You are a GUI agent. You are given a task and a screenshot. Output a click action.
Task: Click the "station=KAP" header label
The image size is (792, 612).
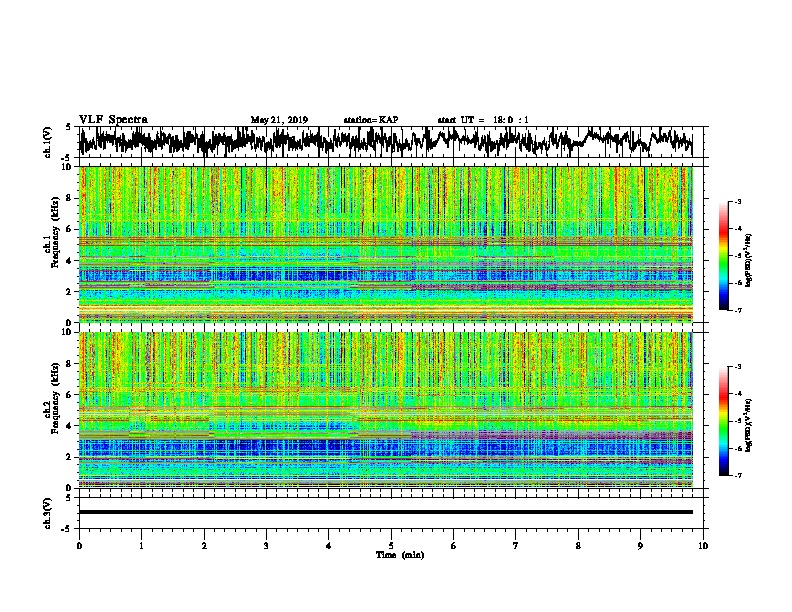[371, 120]
